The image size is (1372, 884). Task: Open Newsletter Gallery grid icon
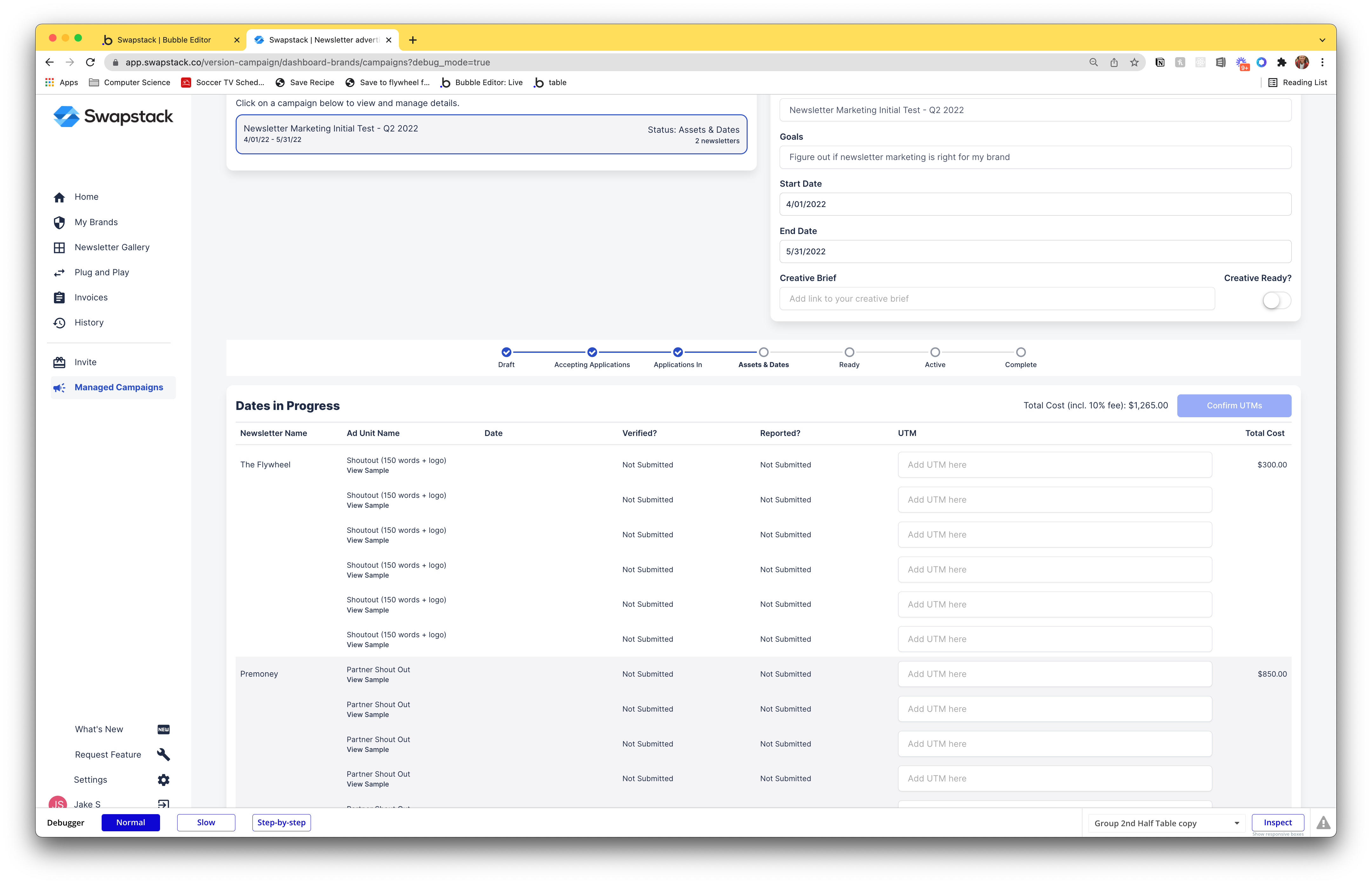point(59,247)
